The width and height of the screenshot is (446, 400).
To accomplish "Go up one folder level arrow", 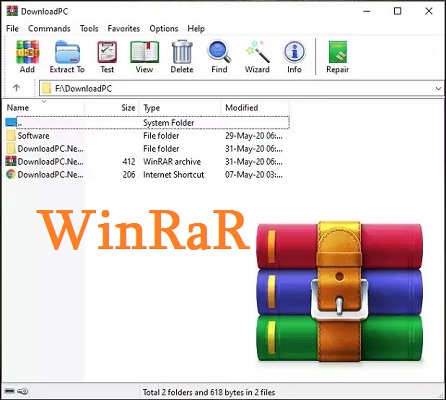I will tap(16, 88).
